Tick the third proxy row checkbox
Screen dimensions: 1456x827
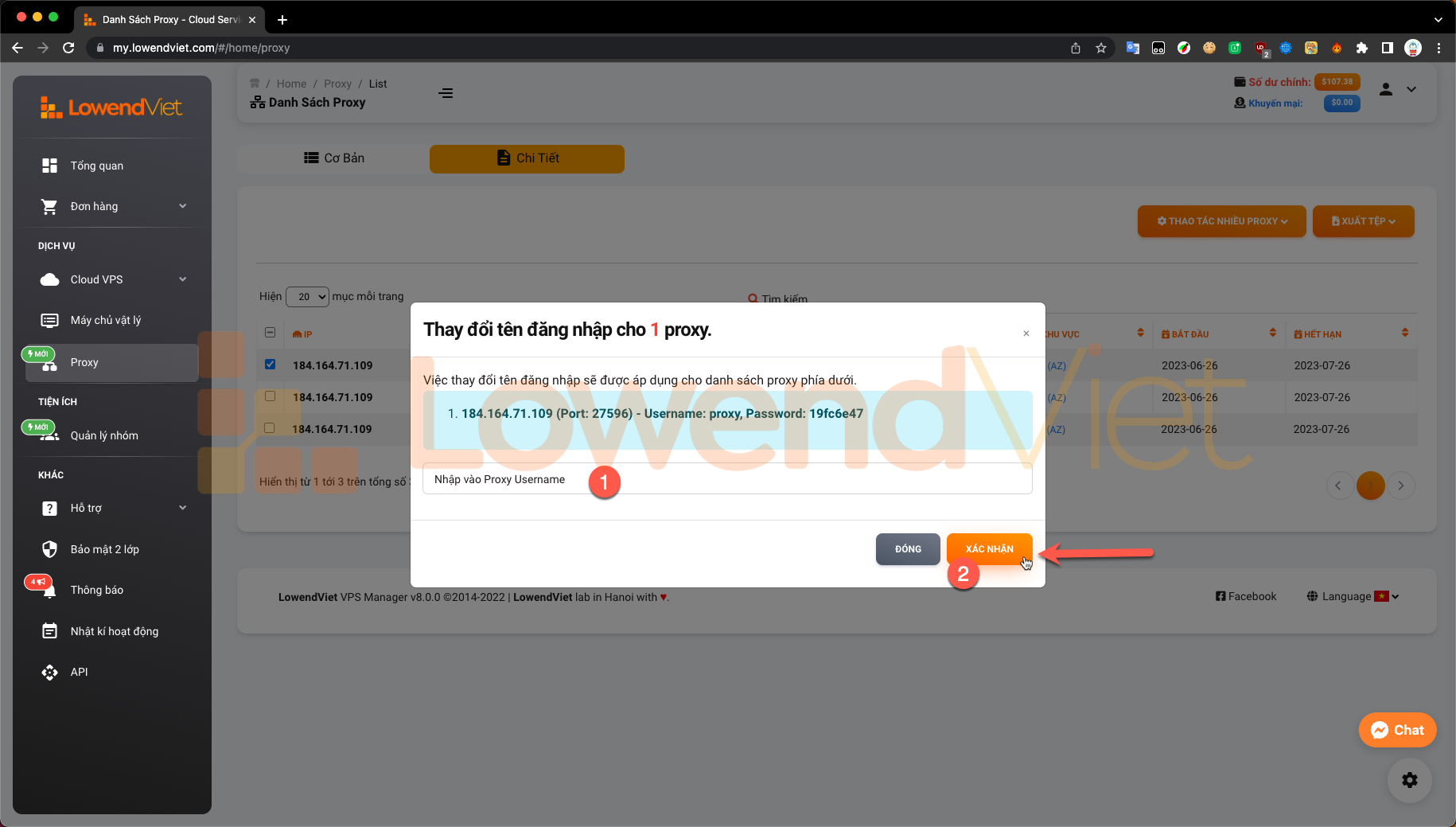tap(270, 428)
